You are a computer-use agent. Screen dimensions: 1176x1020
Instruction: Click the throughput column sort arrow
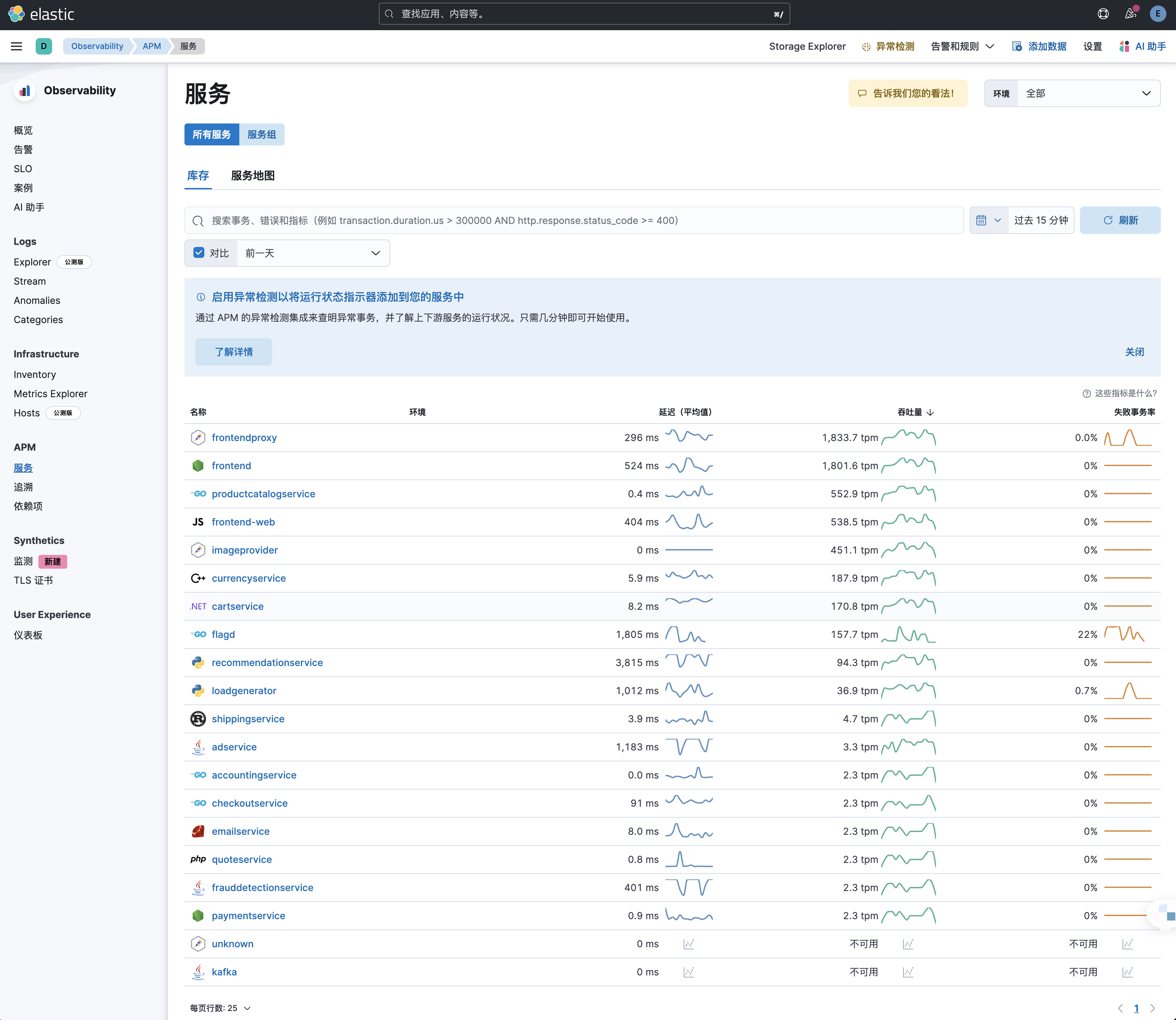coord(930,413)
